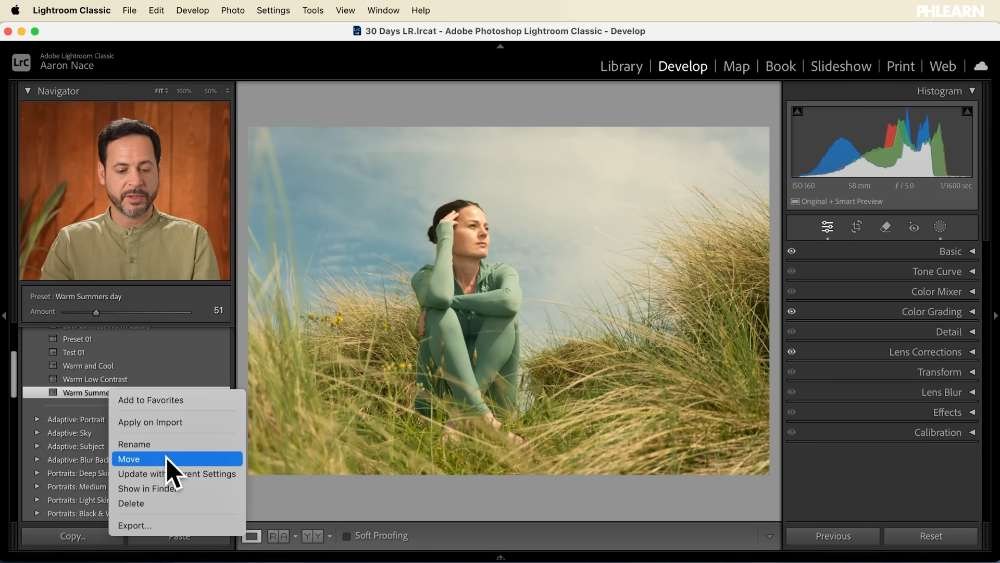Click the Test 01 preset icon
This screenshot has width=1000, height=563.
54,353
